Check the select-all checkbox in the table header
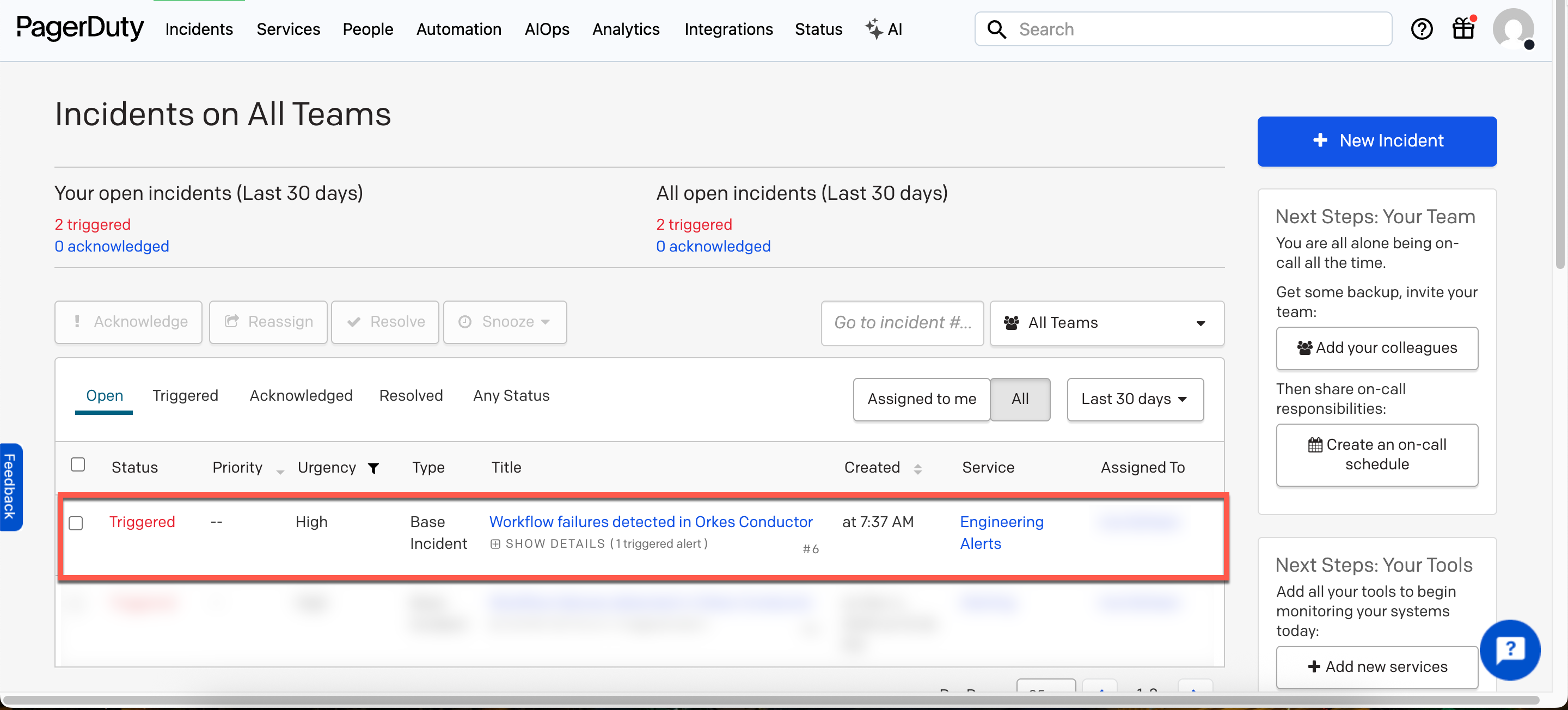Screen dimensions: 1568x710 [78, 463]
